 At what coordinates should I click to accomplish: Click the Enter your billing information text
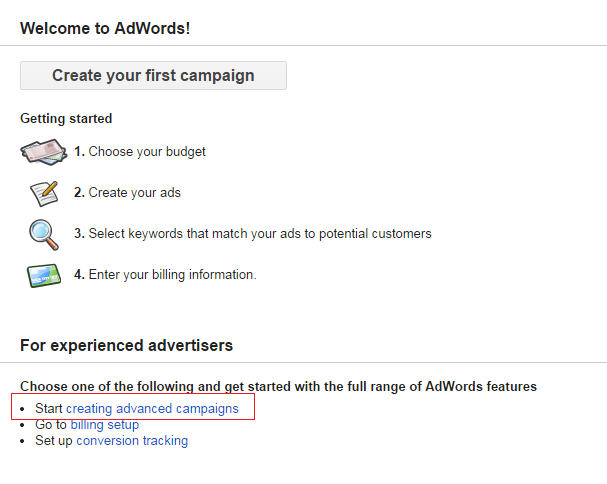point(165,275)
